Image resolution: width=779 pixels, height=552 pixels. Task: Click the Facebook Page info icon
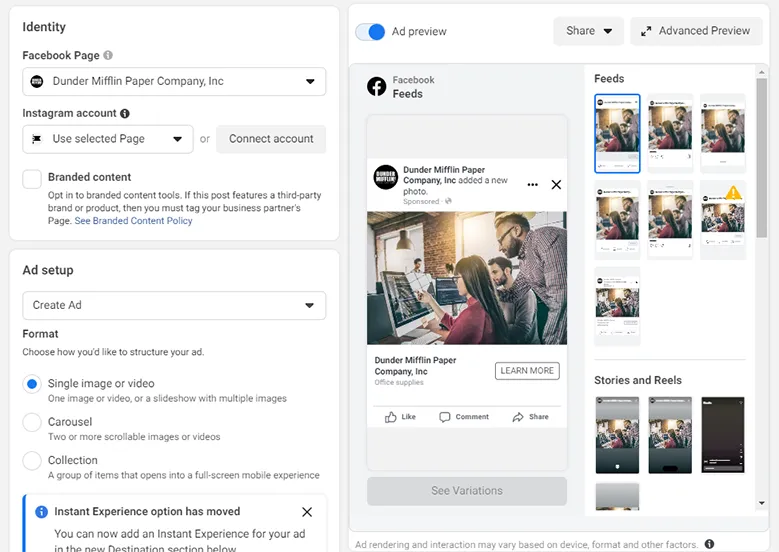coord(108,55)
